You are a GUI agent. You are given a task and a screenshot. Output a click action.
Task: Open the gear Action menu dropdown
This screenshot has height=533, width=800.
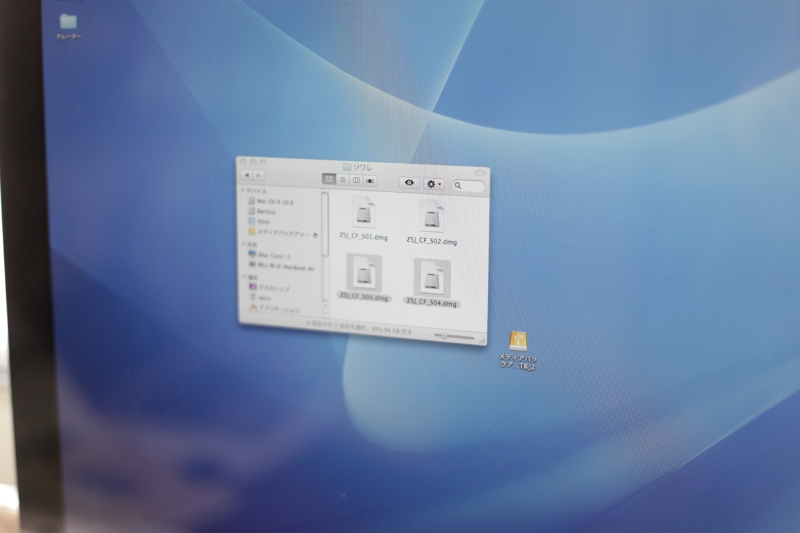434,184
